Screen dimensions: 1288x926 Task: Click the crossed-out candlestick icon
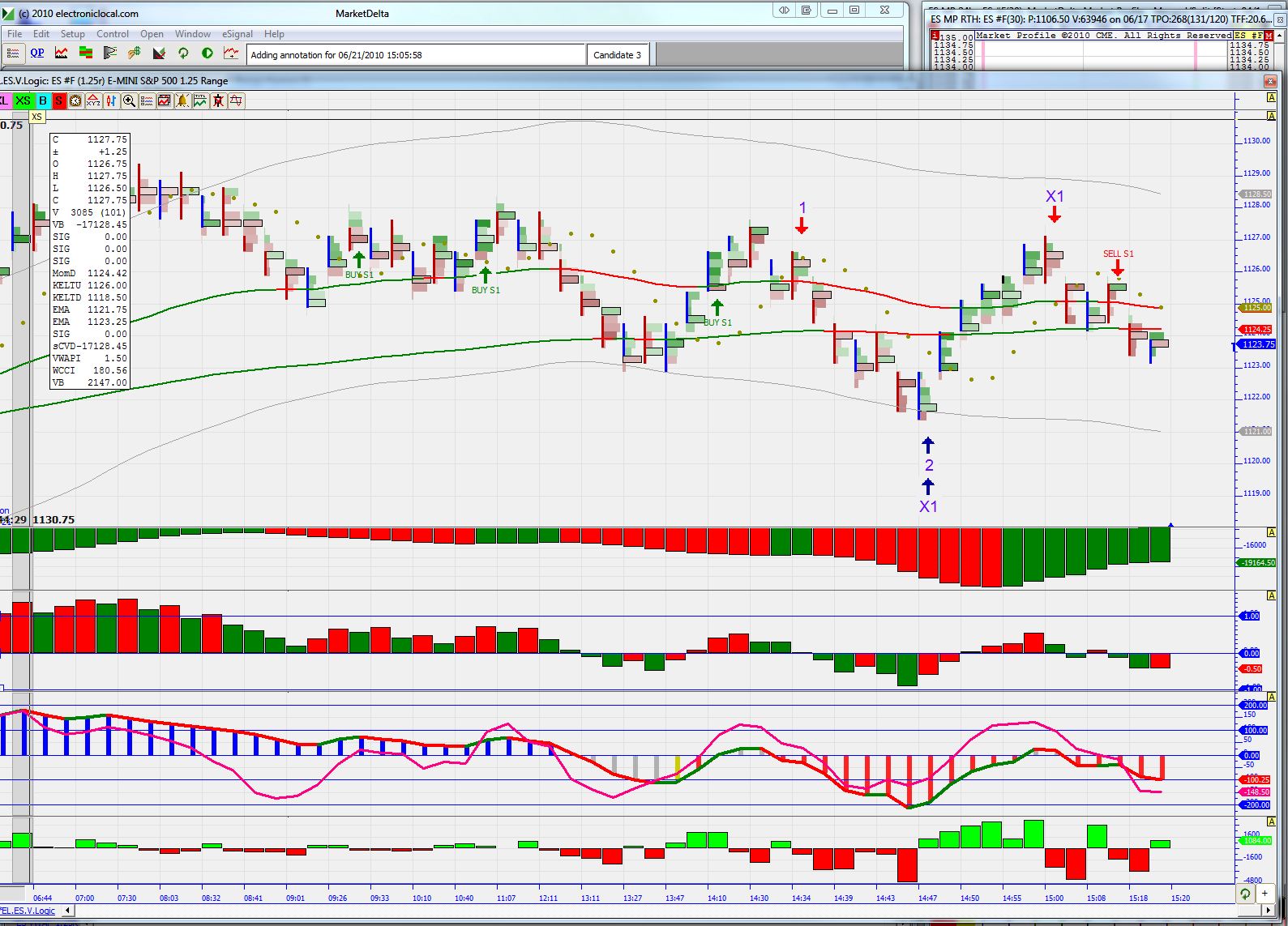218,100
